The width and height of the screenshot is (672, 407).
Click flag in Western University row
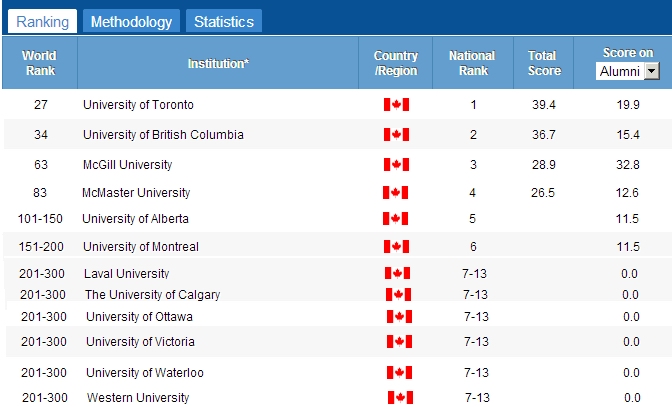399,398
